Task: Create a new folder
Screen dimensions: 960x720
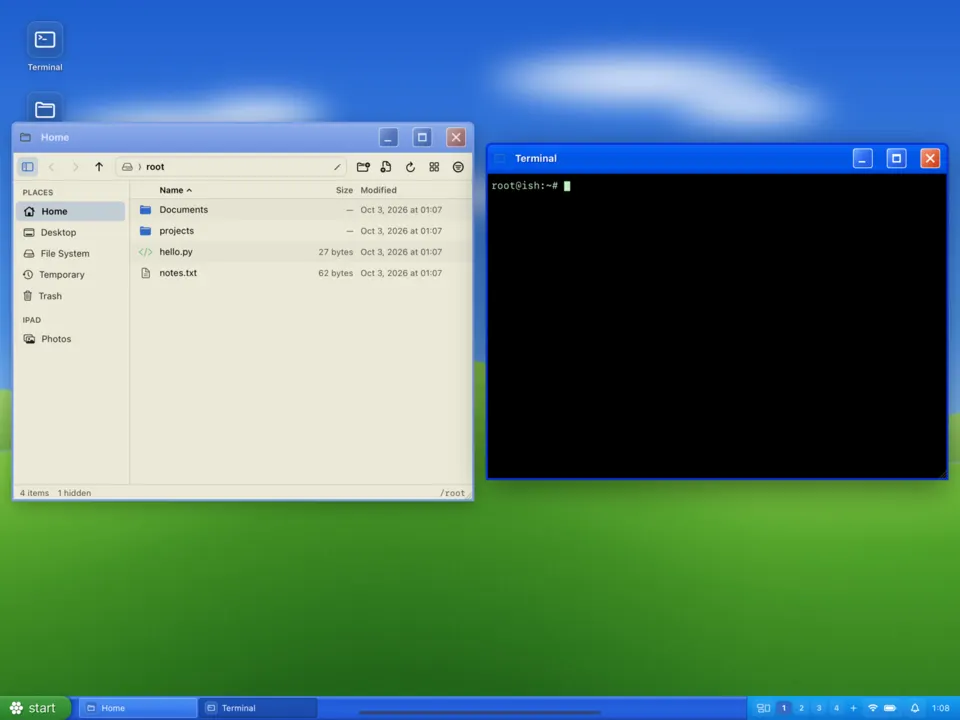Action: 363,167
